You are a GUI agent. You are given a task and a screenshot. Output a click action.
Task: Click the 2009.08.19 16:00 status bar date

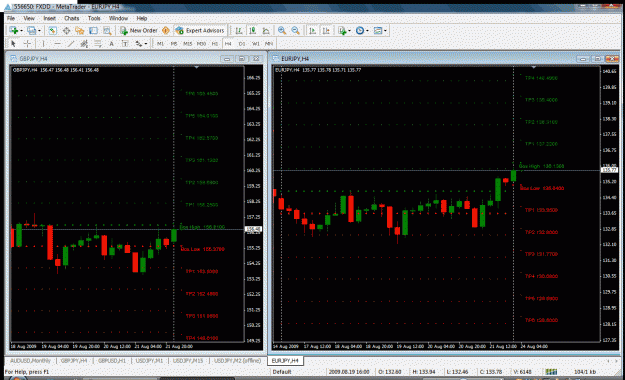coord(349,372)
